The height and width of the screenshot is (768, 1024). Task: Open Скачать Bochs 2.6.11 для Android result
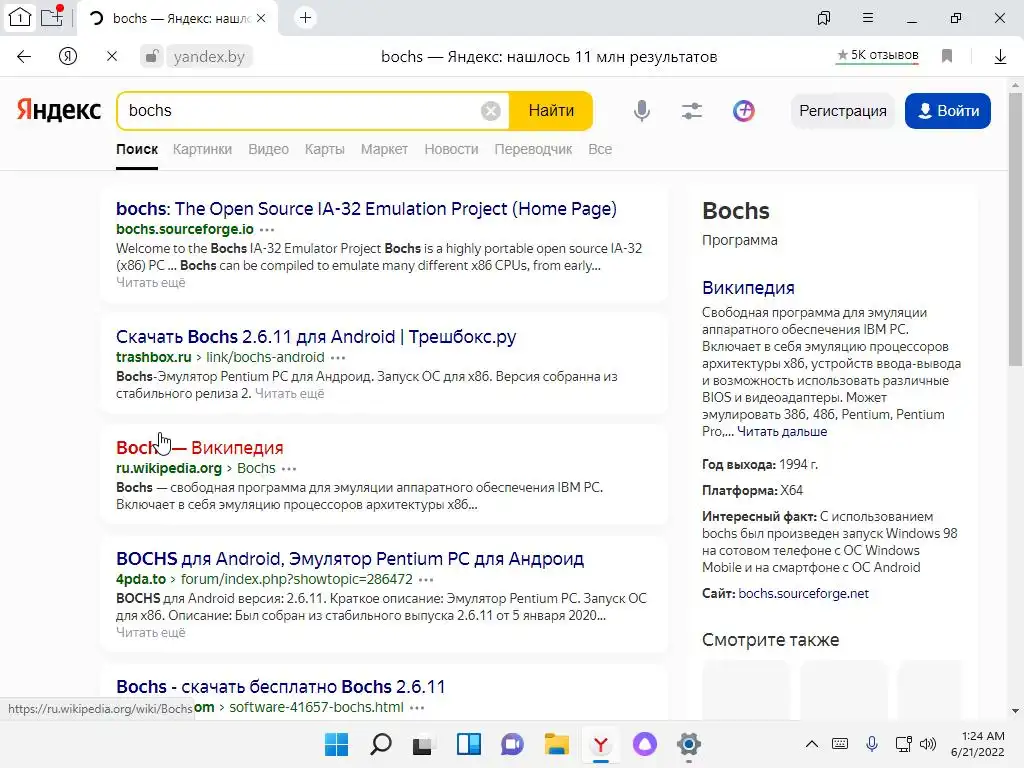coord(316,336)
